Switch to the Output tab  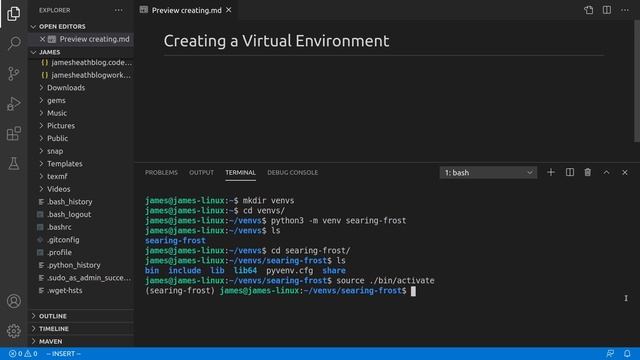coord(201,173)
